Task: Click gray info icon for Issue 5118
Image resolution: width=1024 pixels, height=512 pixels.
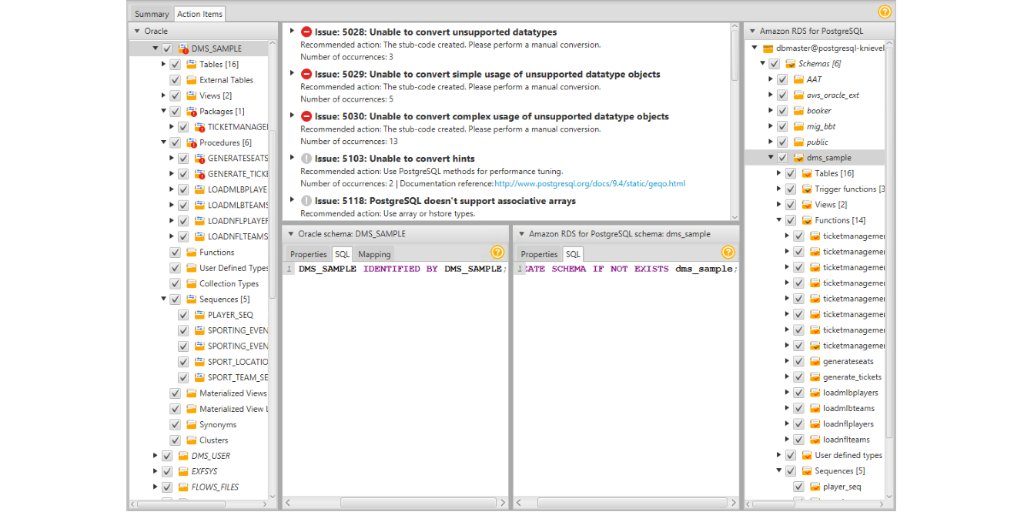Action: pyautogui.click(x=306, y=201)
